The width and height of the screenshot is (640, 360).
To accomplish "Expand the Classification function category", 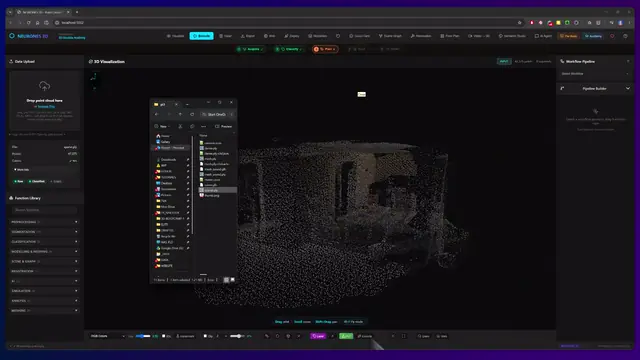I will tap(44, 242).
